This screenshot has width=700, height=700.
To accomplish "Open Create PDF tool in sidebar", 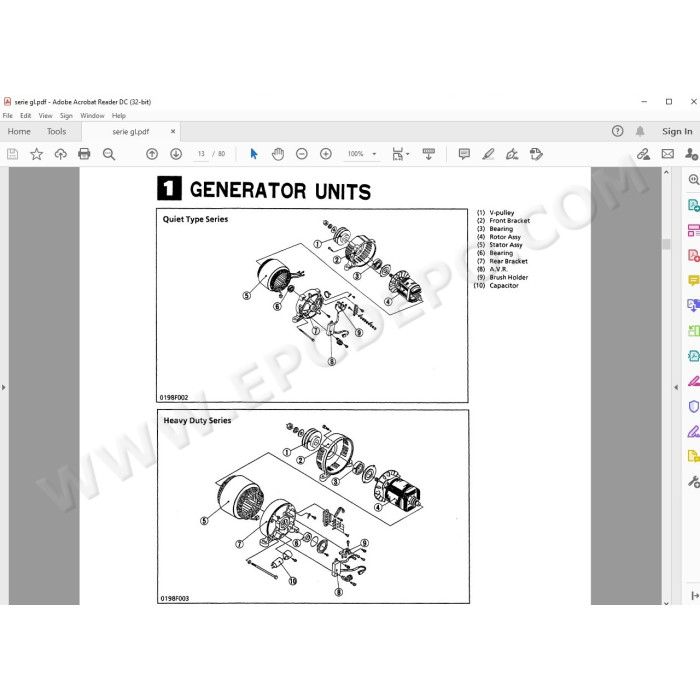I will (x=693, y=255).
